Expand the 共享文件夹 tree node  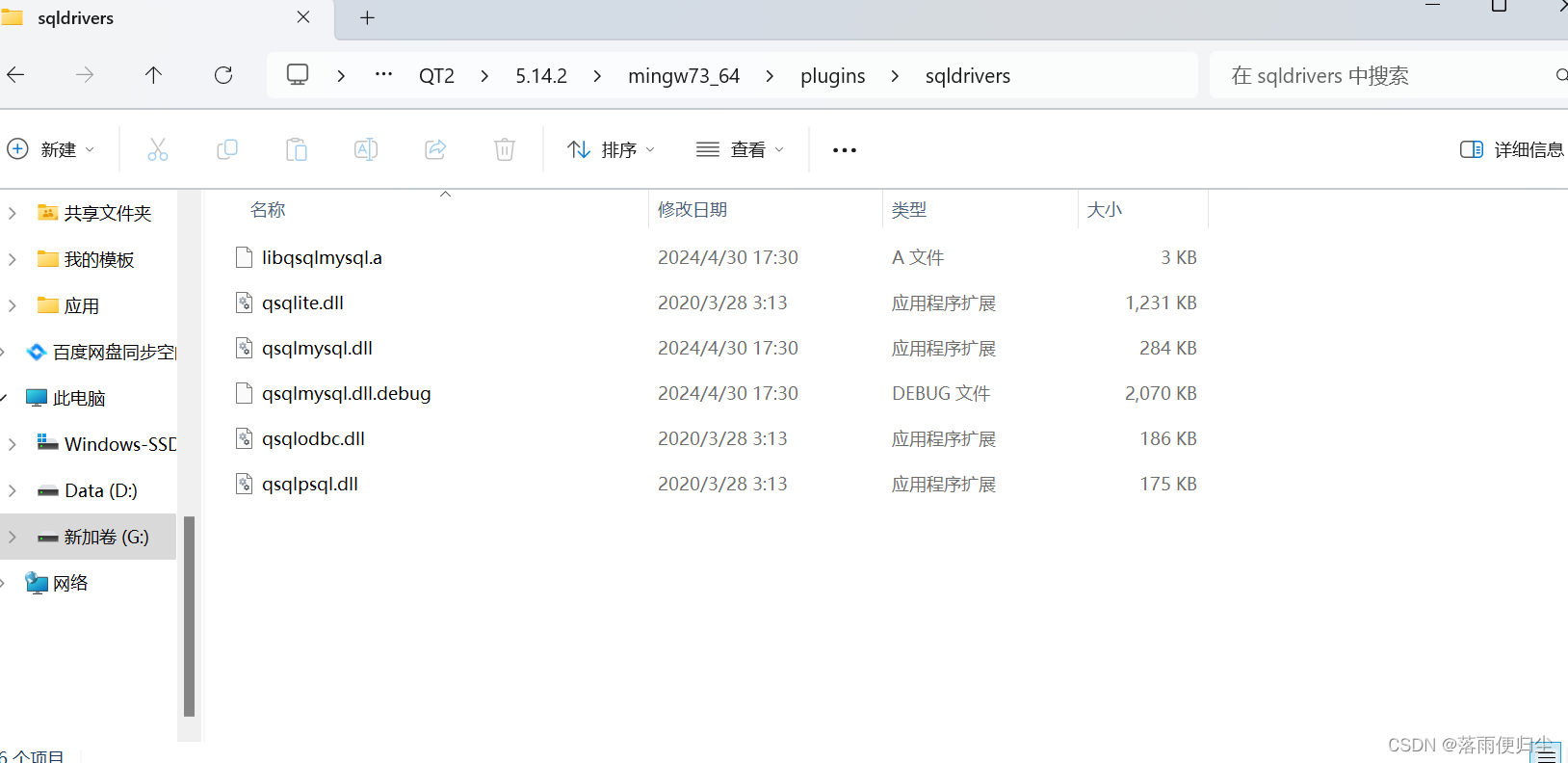[12, 213]
